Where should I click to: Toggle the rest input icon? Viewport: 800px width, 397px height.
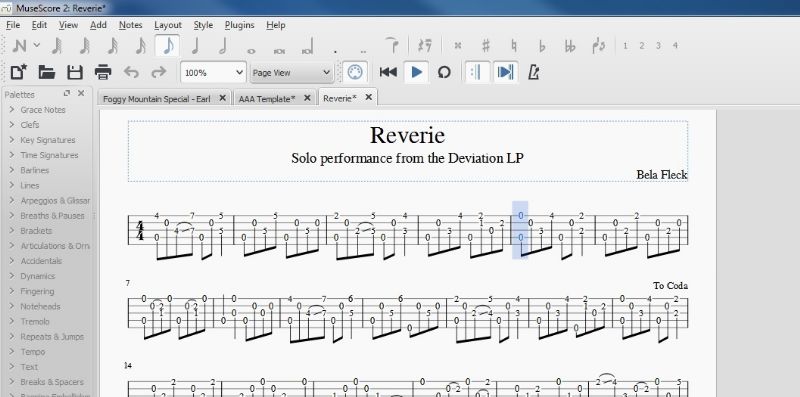(x=424, y=45)
